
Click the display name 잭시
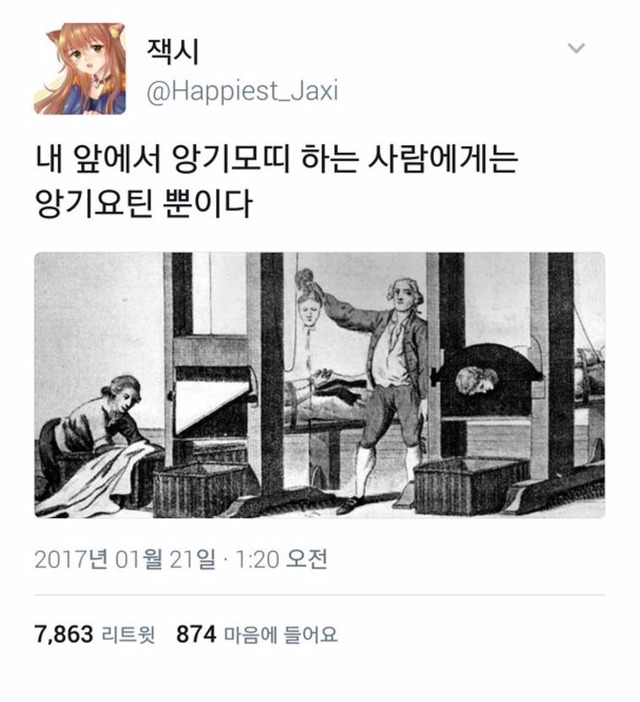(x=173, y=51)
